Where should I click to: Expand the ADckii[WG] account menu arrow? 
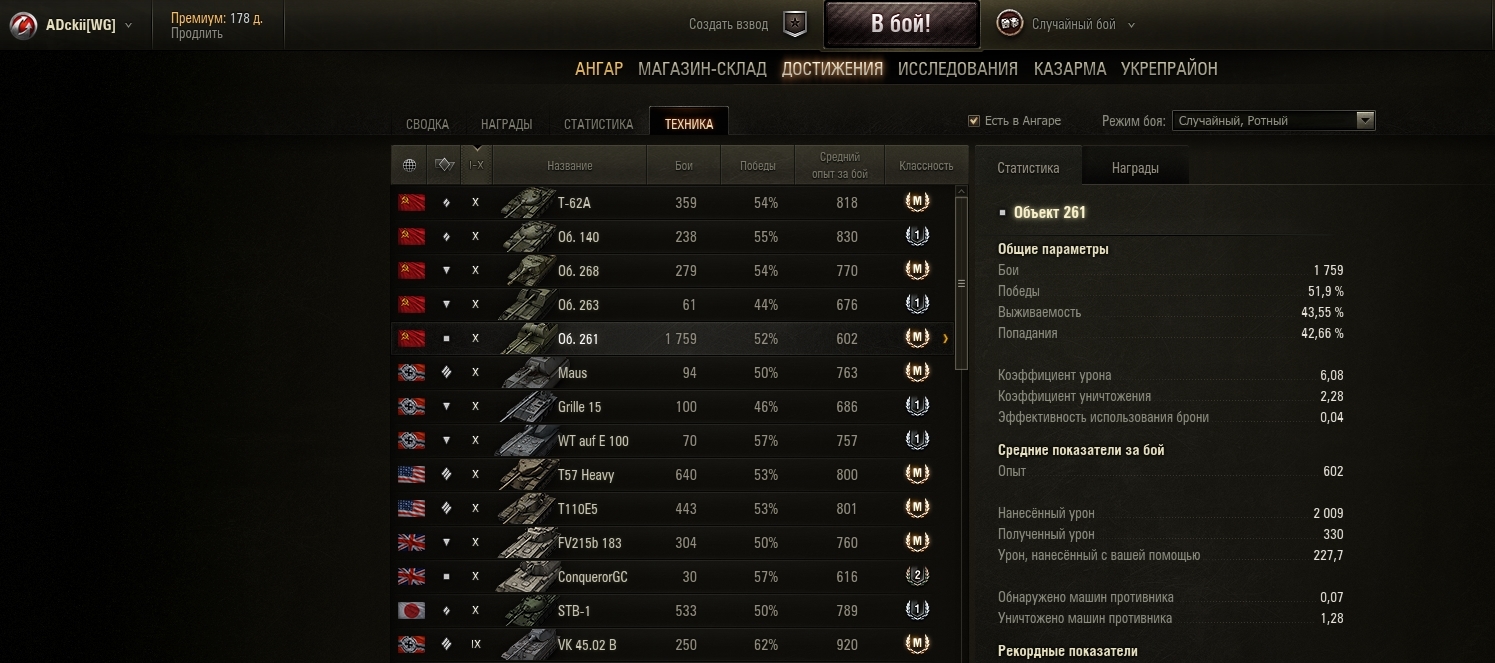click(x=128, y=26)
